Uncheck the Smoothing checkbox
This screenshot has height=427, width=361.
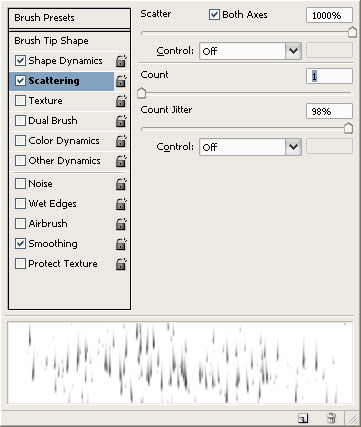[x=20, y=244]
